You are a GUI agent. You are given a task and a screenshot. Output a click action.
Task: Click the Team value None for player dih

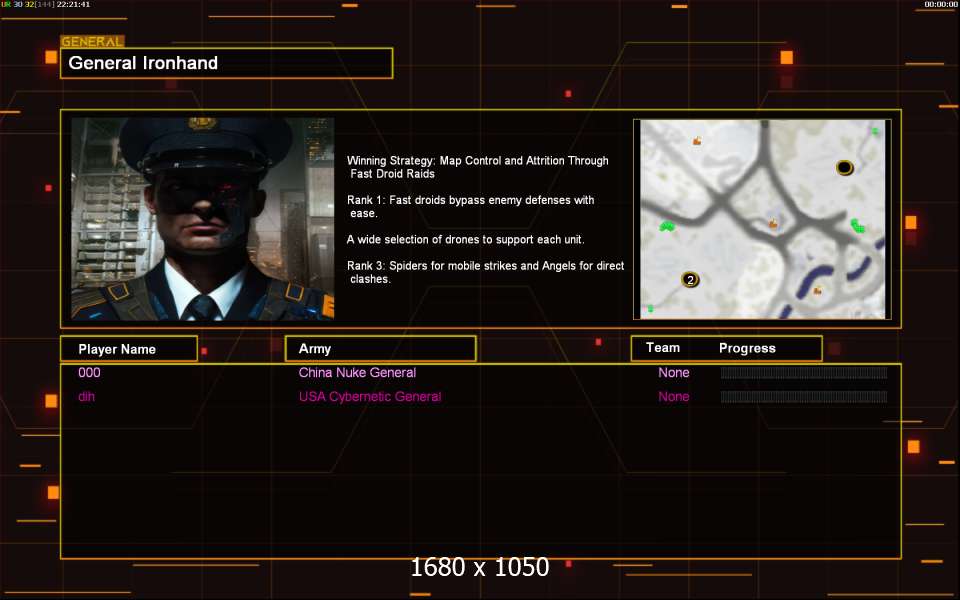pyautogui.click(x=673, y=397)
